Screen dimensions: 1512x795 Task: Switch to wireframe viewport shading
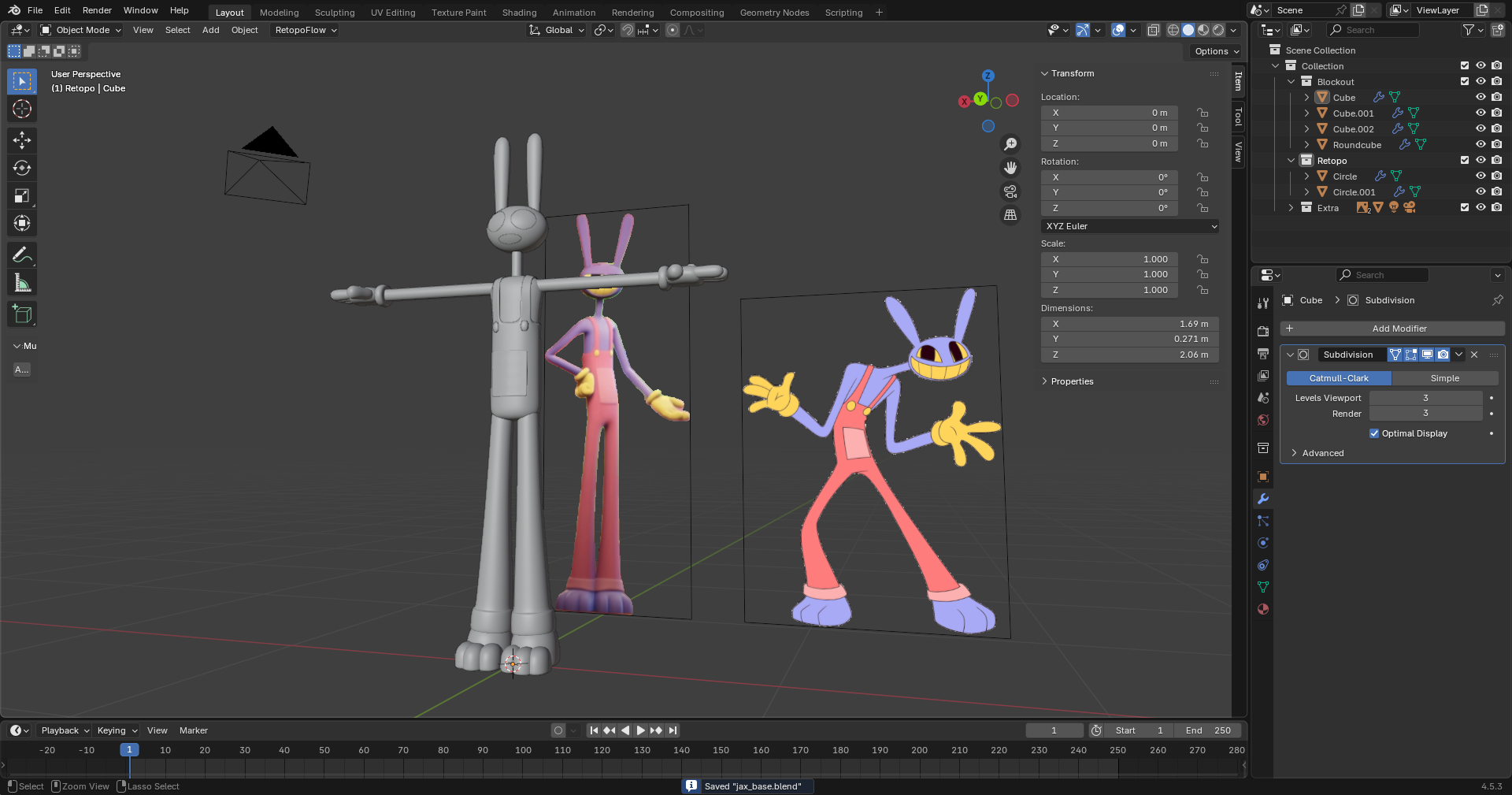click(1173, 30)
